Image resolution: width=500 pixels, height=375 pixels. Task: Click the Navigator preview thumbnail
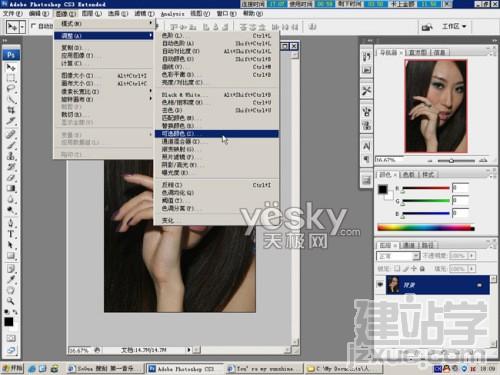pos(436,106)
